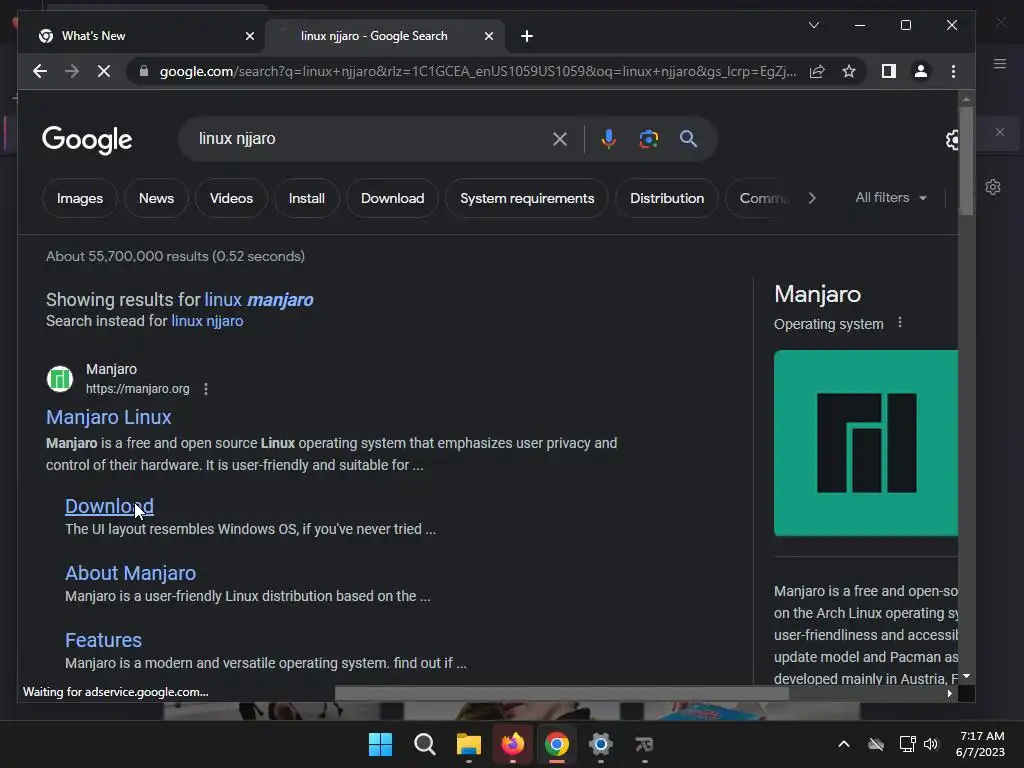This screenshot has height=768, width=1024.
Task: Select the Download filter chip
Action: point(392,198)
